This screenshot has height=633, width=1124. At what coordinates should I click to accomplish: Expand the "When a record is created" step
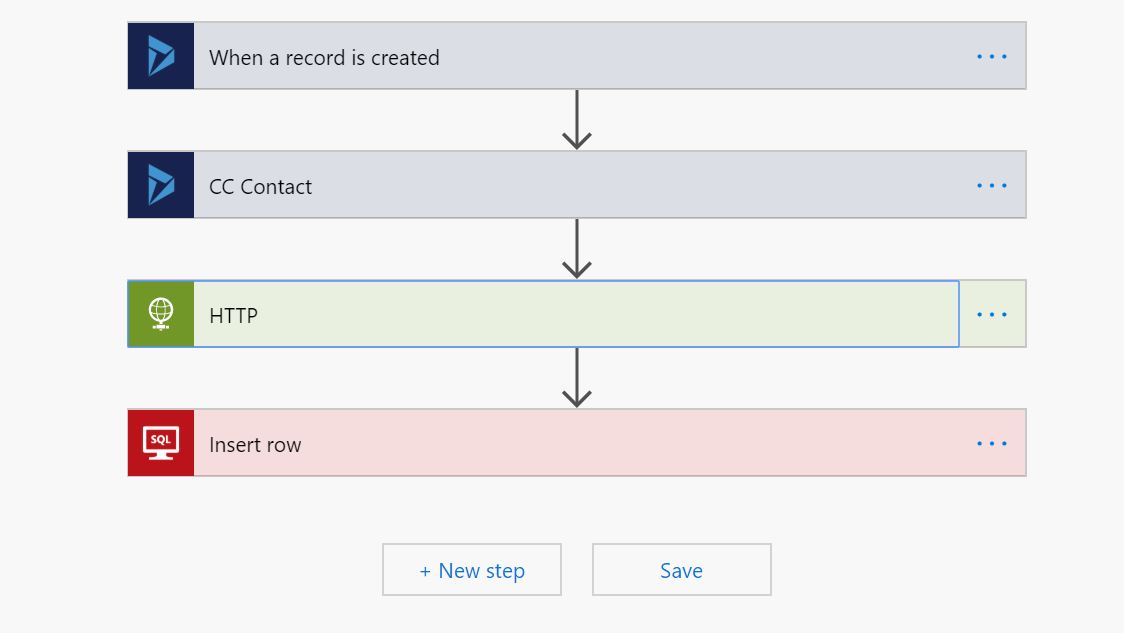(324, 58)
